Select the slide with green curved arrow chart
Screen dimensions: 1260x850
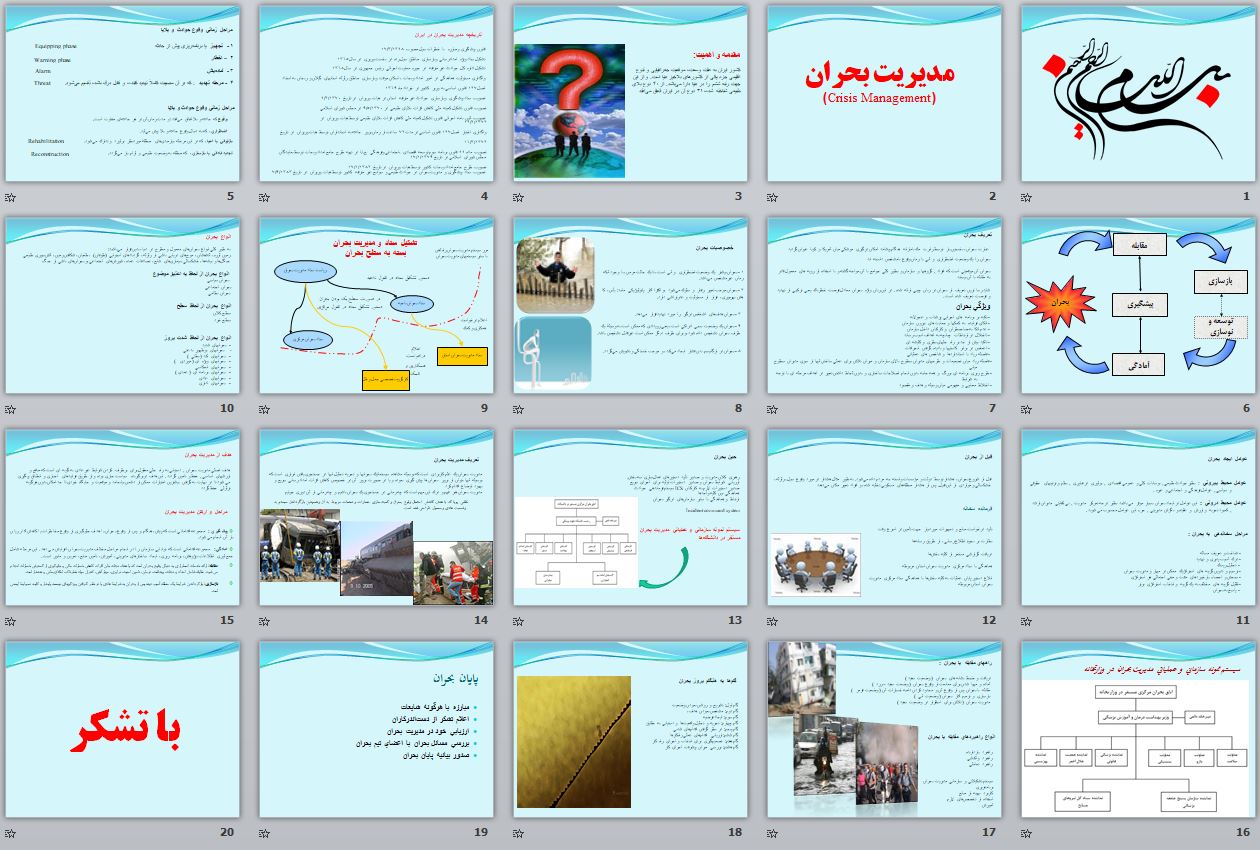pyautogui.click(x=630, y=518)
